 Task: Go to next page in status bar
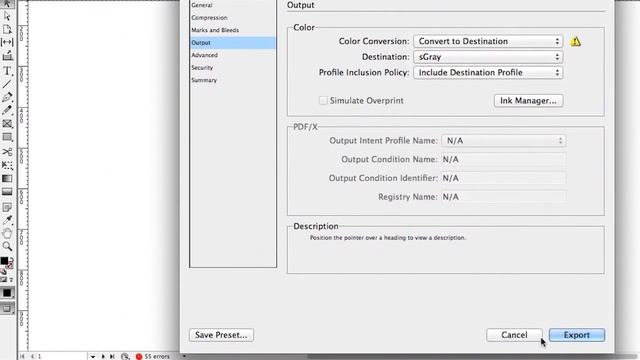(103, 356)
